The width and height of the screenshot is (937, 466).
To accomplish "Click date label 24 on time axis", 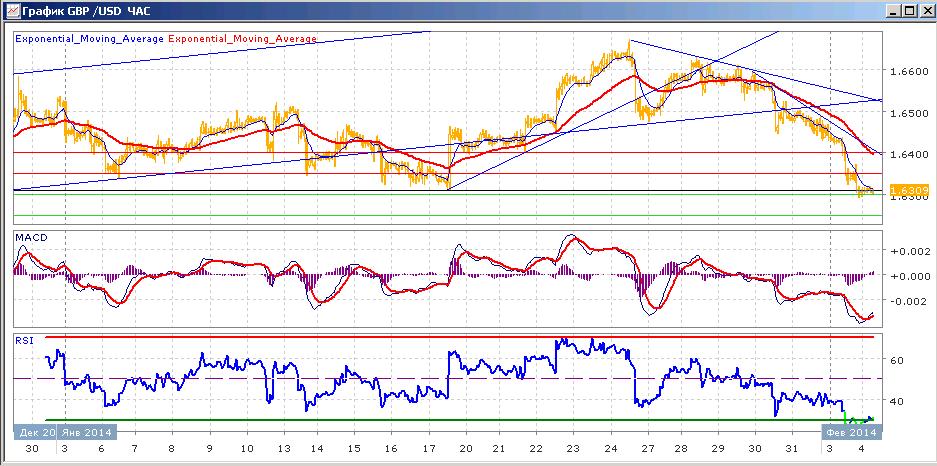I will coord(611,449).
